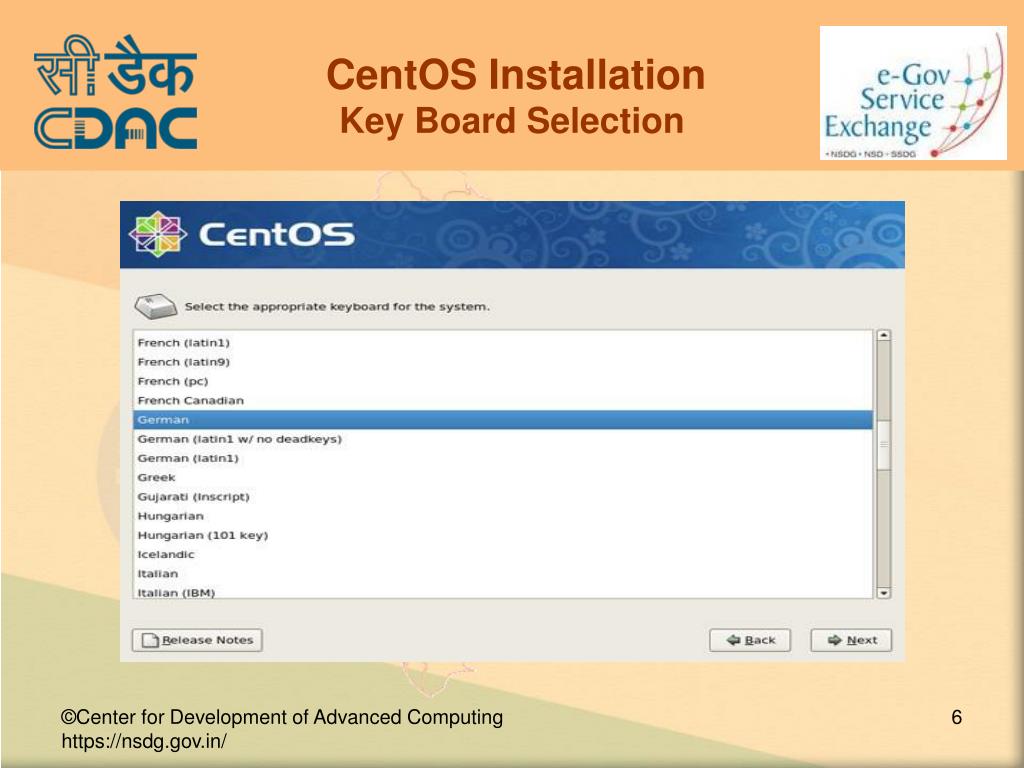The width and height of the screenshot is (1024, 768).
Task: Select the plain Hungarian keyboard entry
Action: [x=503, y=516]
